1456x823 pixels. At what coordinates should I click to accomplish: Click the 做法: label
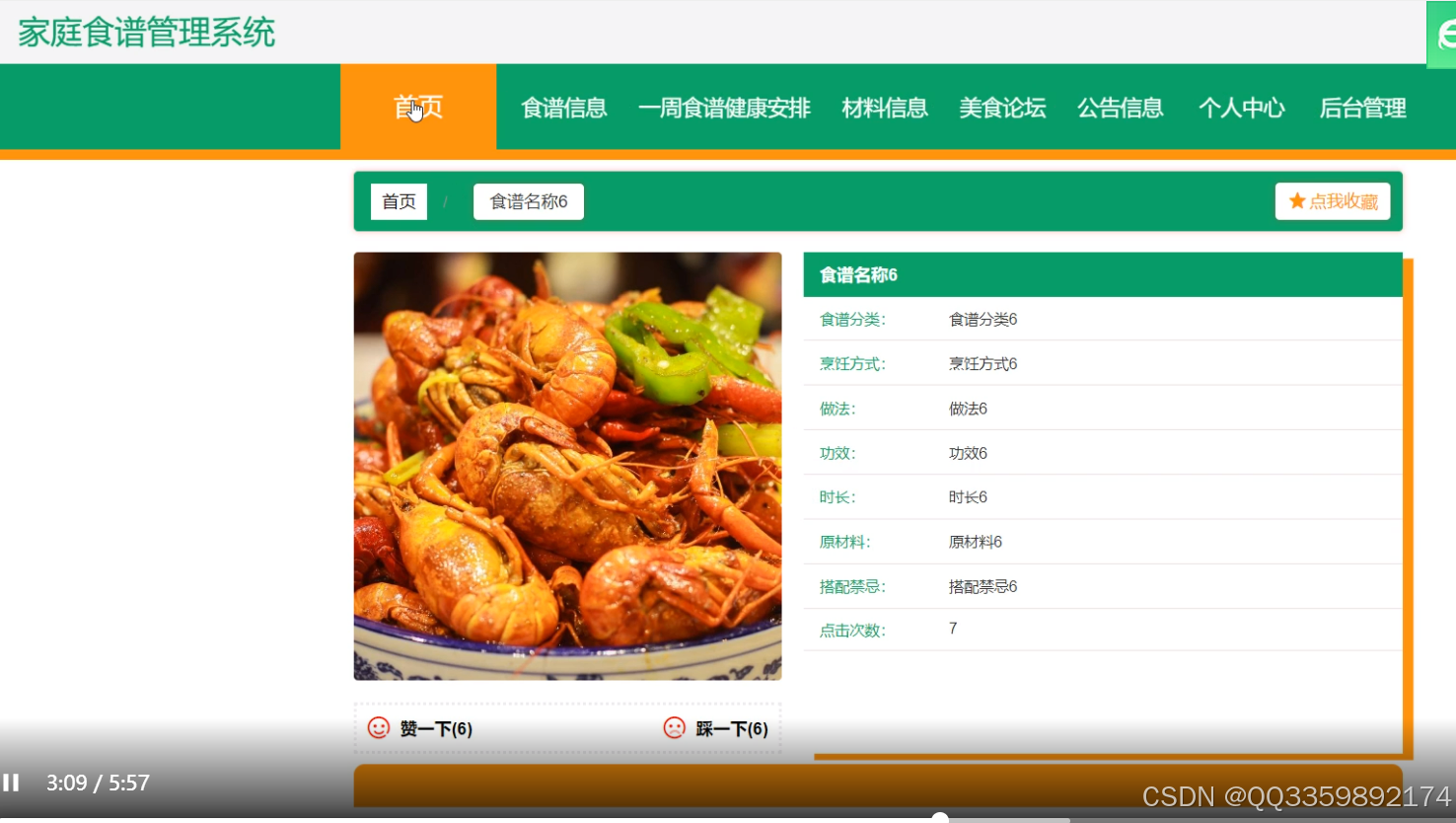837,409
